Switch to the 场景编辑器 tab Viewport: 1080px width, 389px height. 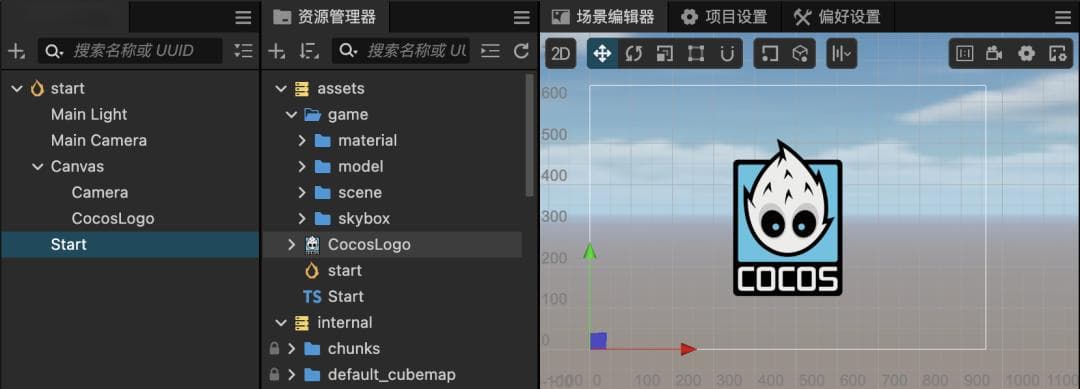(603, 17)
